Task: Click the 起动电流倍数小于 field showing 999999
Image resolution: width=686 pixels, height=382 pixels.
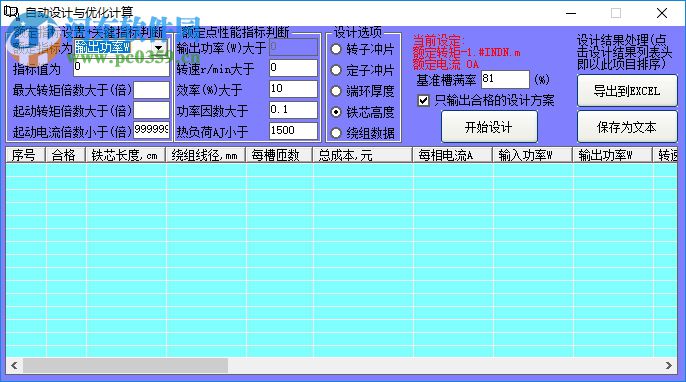Action: click(x=151, y=130)
